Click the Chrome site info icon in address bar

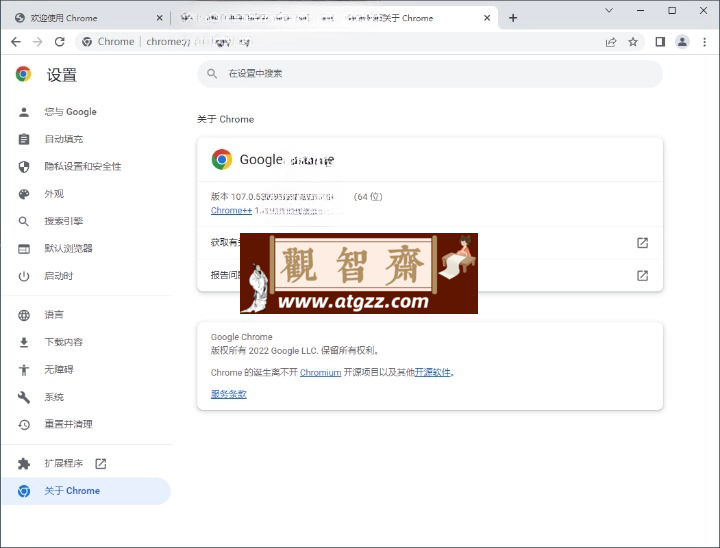tap(87, 42)
